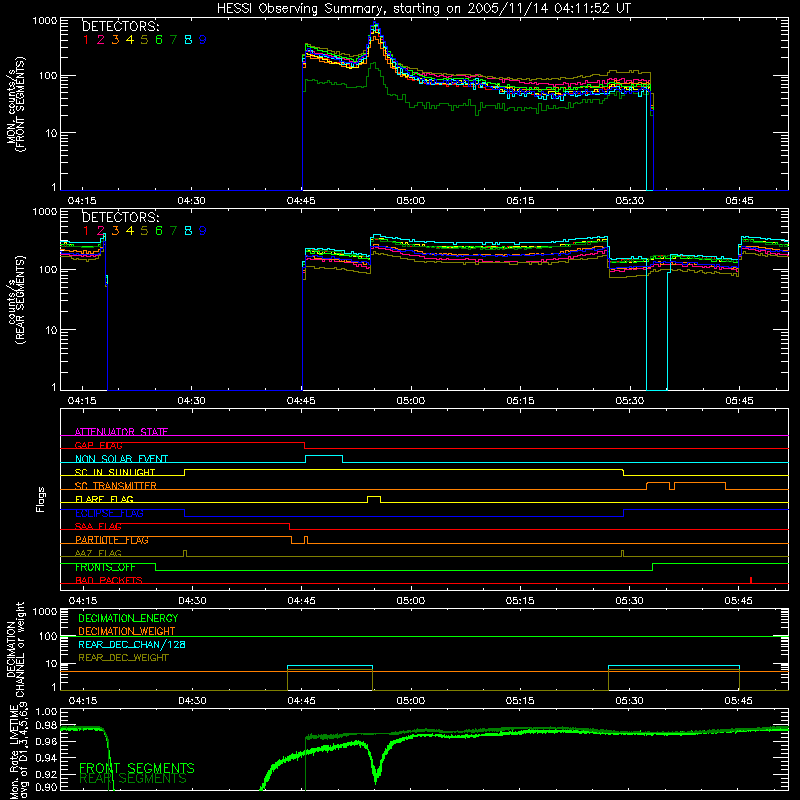The image size is (800, 800).
Task: Click the HESSI Observing Summary title text
Action: point(423,8)
